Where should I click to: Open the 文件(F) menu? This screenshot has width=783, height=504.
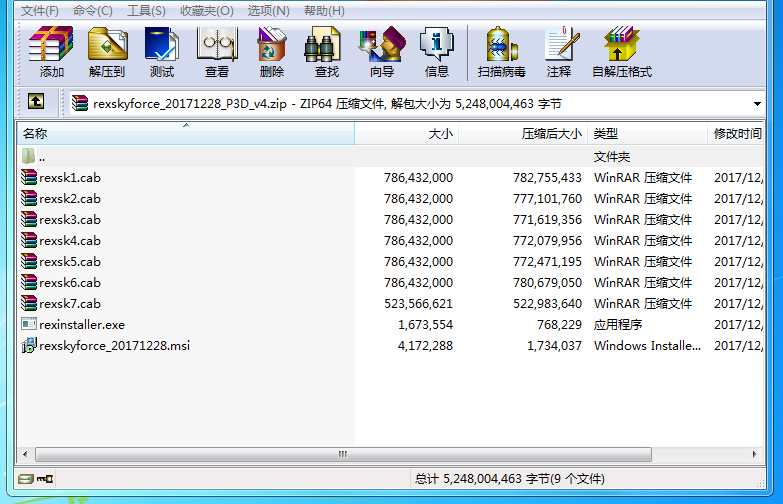click(x=39, y=10)
